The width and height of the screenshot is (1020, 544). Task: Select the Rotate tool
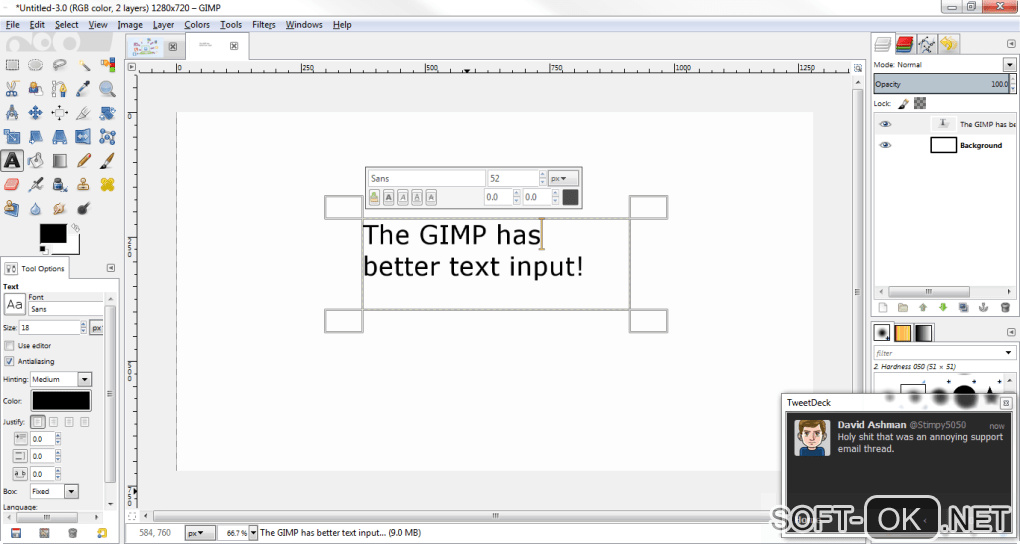(x=107, y=113)
